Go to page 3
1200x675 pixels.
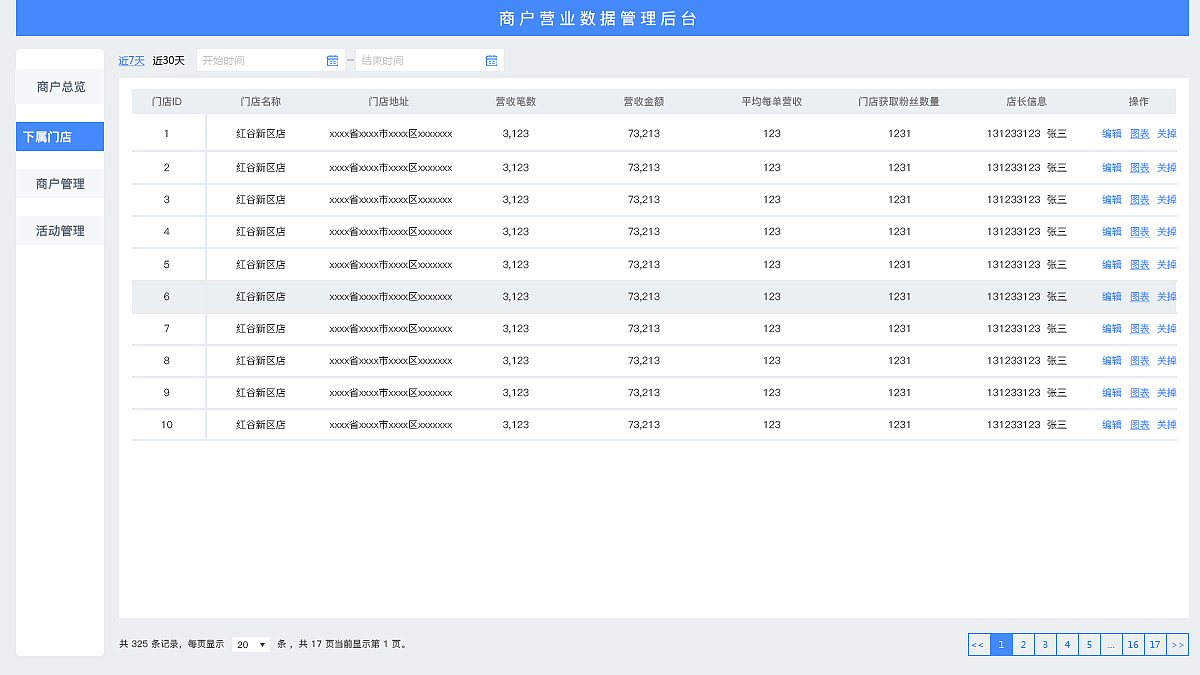(x=1045, y=645)
